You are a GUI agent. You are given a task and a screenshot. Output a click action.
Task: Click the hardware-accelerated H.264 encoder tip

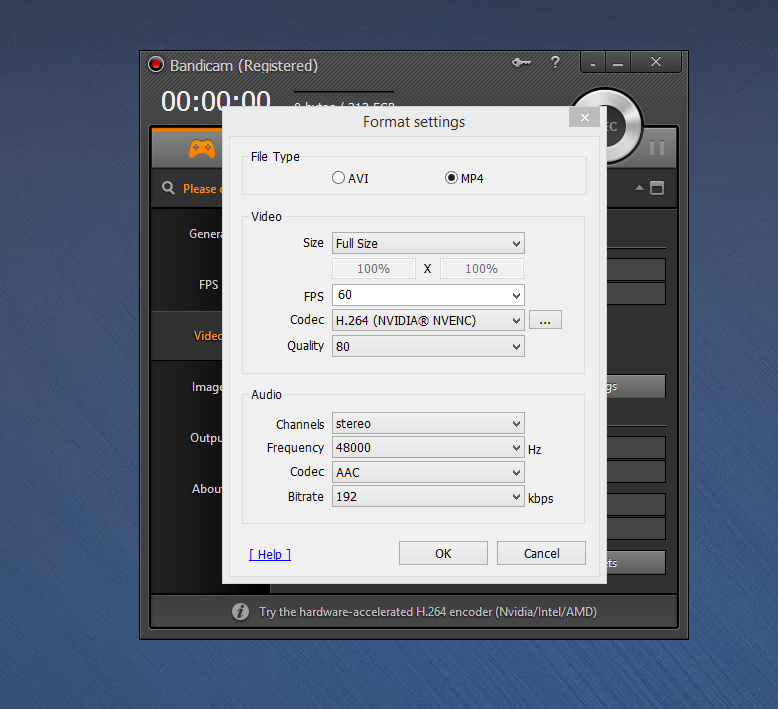(x=427, y=612)
